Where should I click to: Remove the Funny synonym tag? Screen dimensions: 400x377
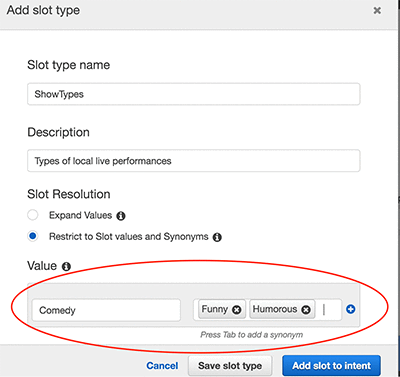(236, 310)
